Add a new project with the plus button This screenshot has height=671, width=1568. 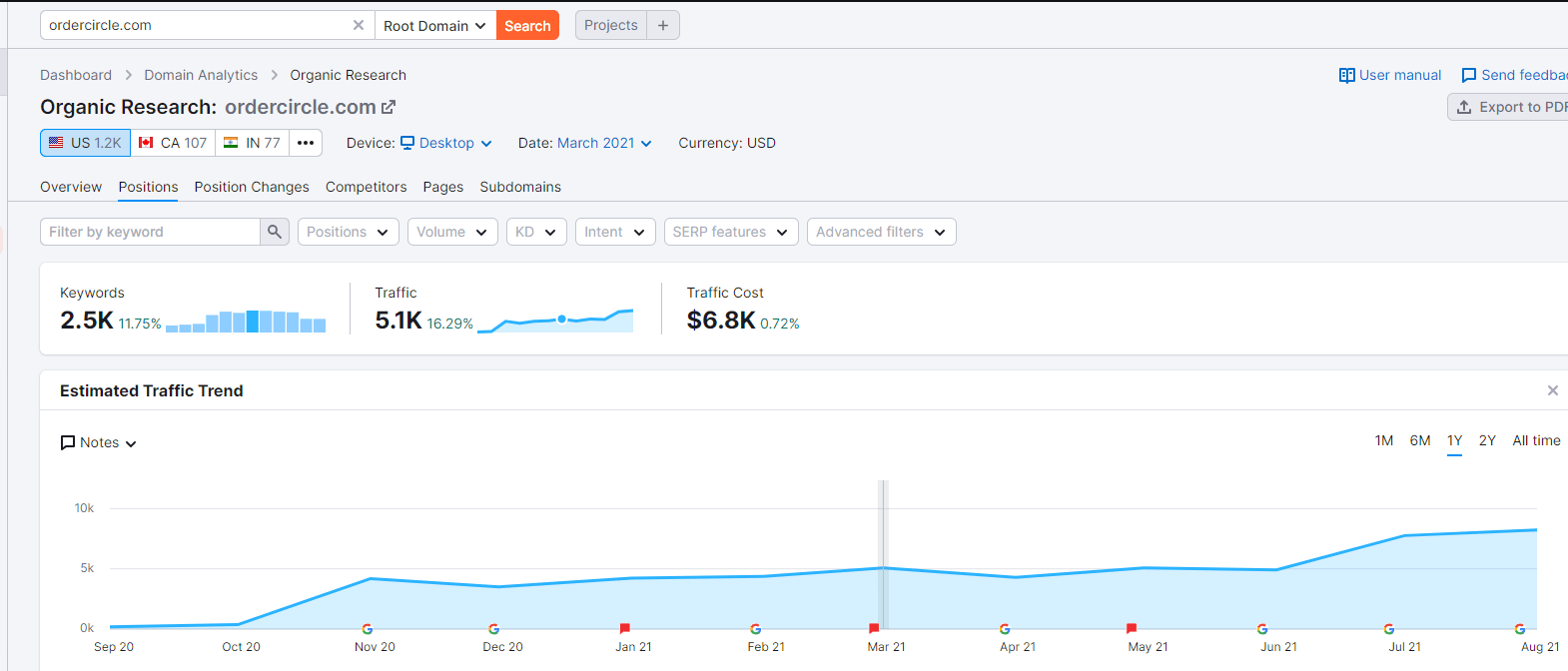(663, 25)
